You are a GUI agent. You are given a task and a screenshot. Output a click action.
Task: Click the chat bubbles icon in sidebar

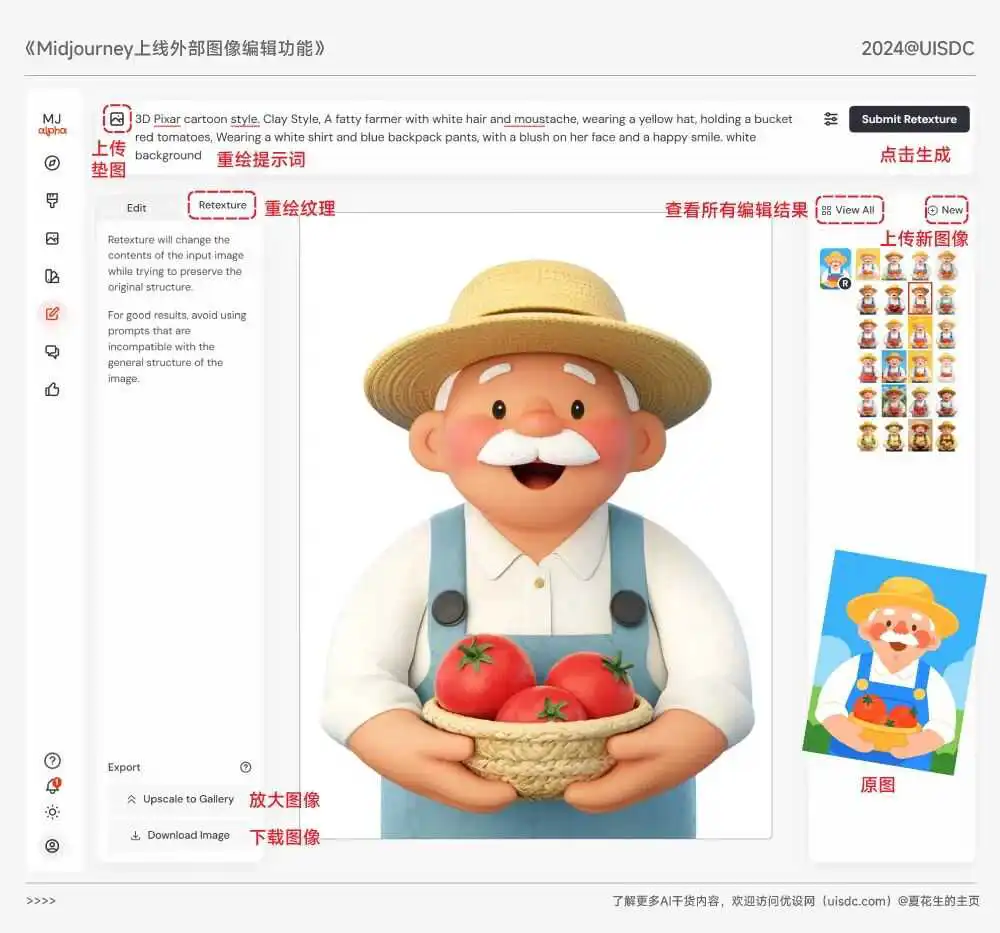coord(53,351)
